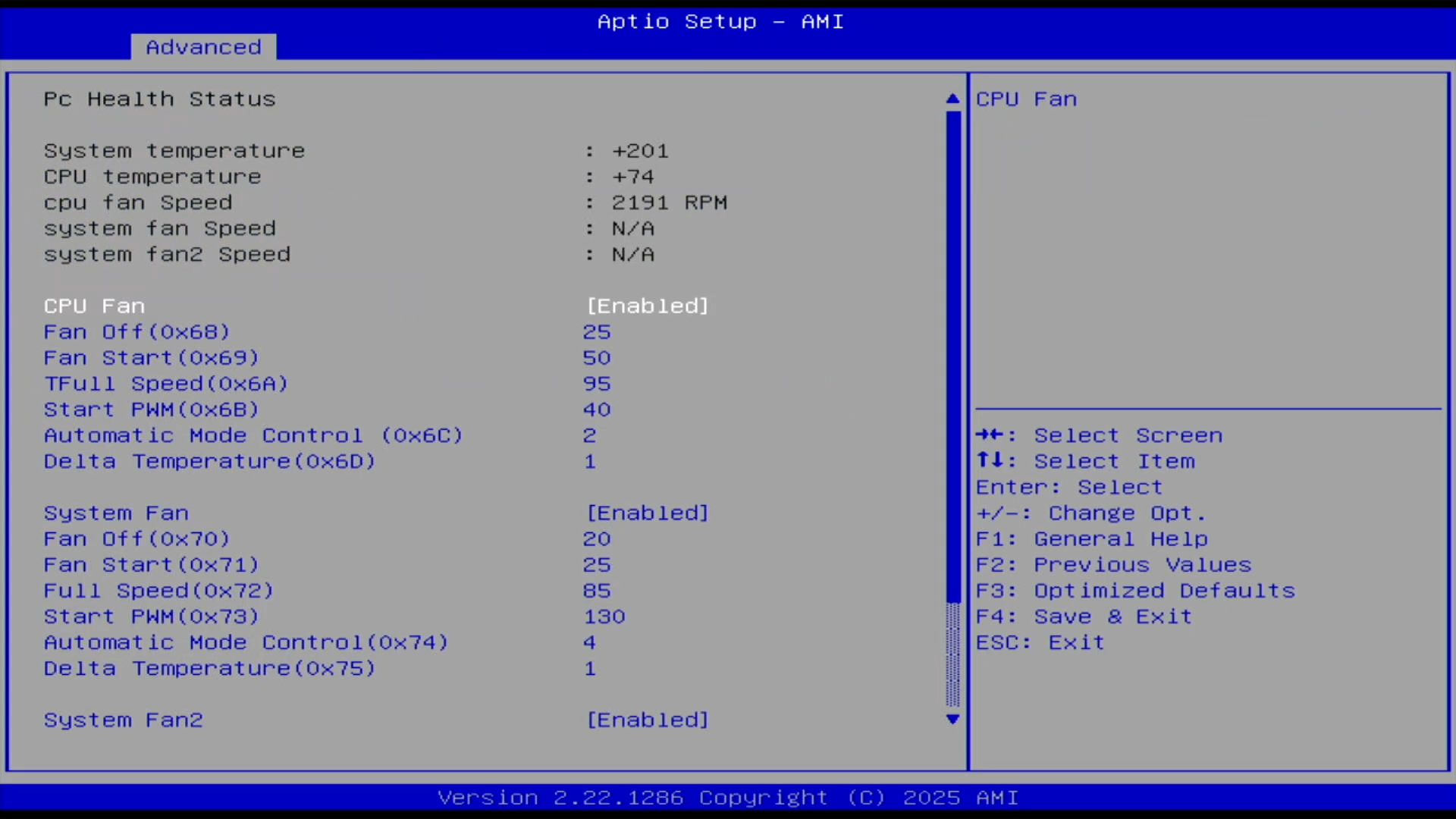The image size is (1456, 819).
Task: Select Fan Start(0x69) entry
Action: [151, 358]
